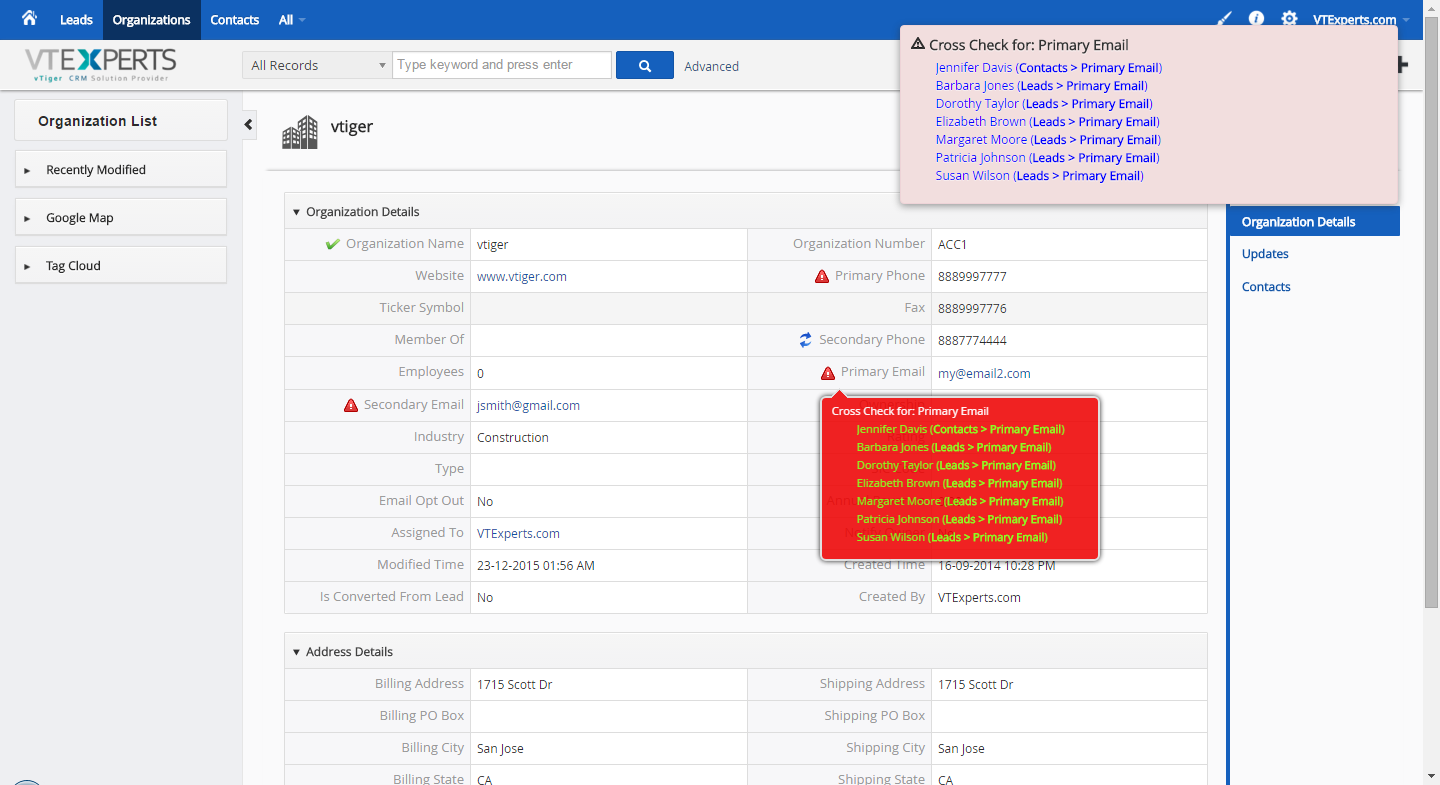Open the Organizations menu

151,20
